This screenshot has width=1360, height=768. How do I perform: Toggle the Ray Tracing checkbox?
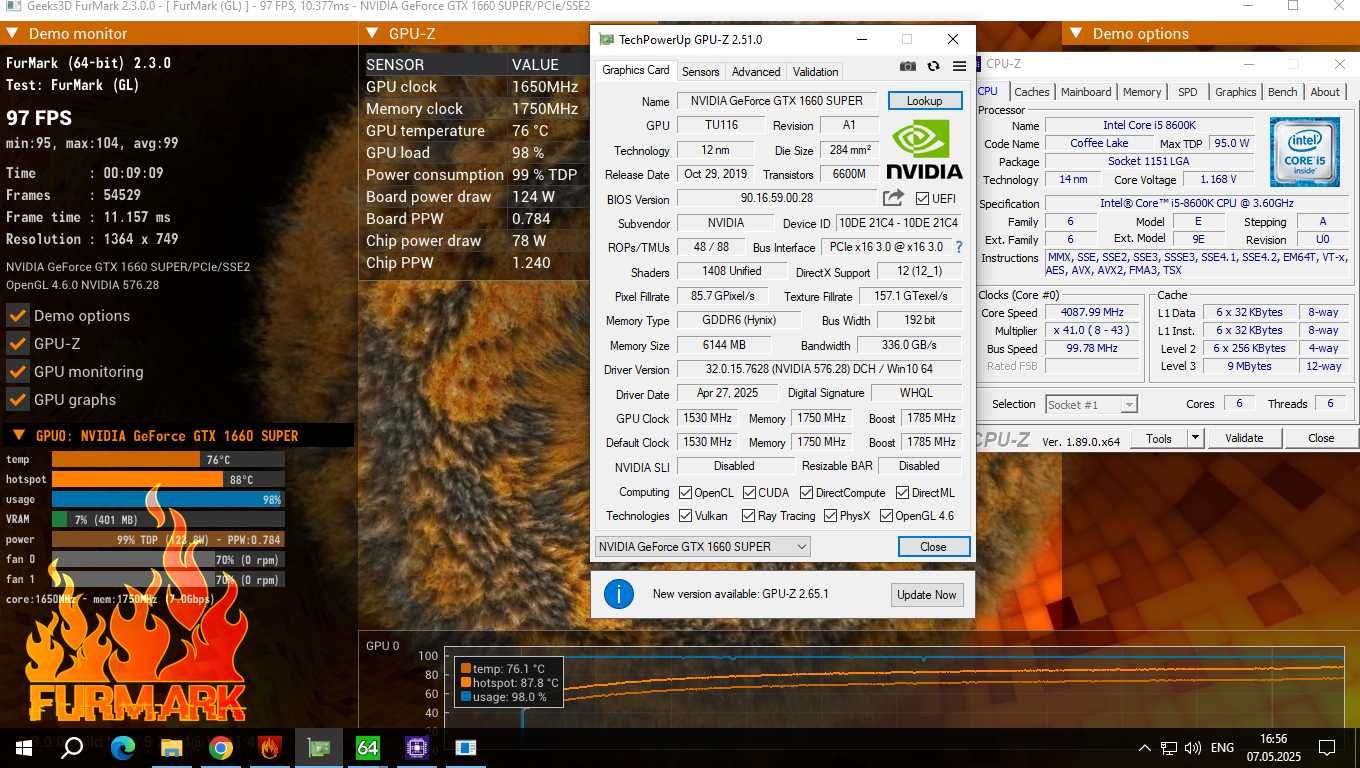pos(748,516)
